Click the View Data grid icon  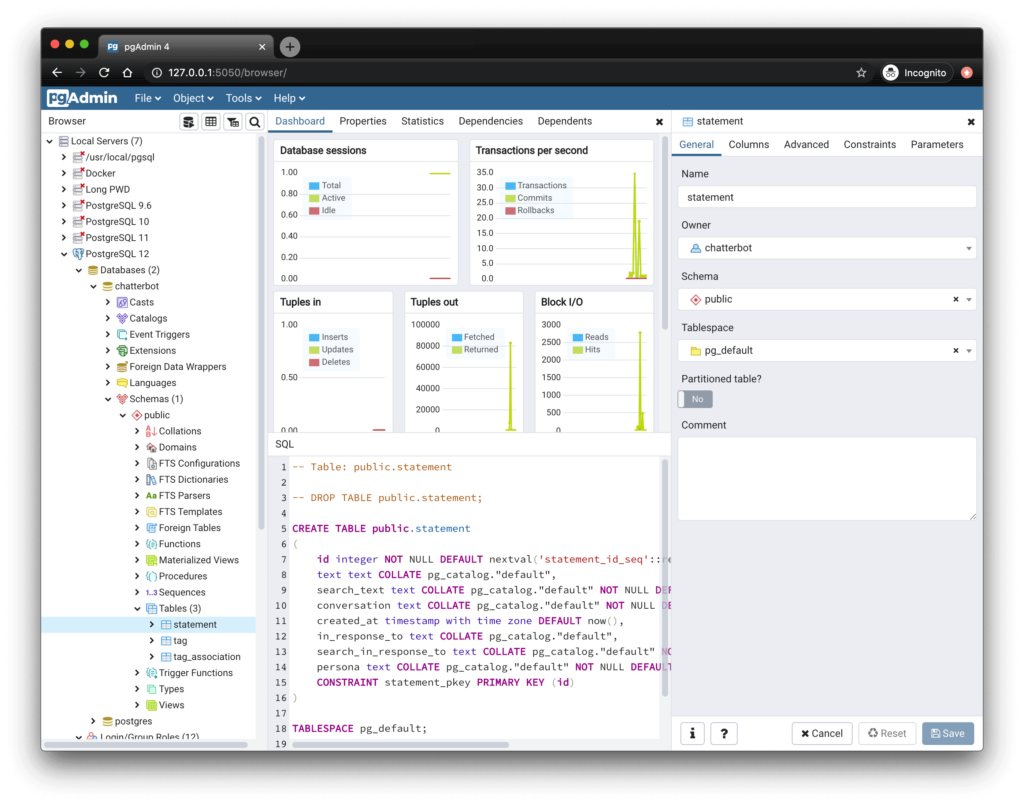pyautogui.click(x=211, y=121)
